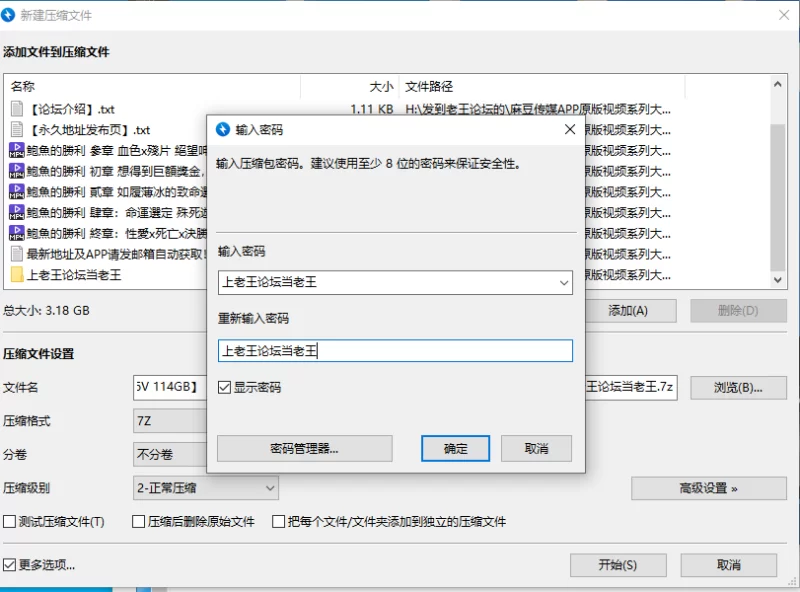Click the folder icon of 上老王论坛当老王
This screenshot has height=592, width=800.
tap(17, 275)
